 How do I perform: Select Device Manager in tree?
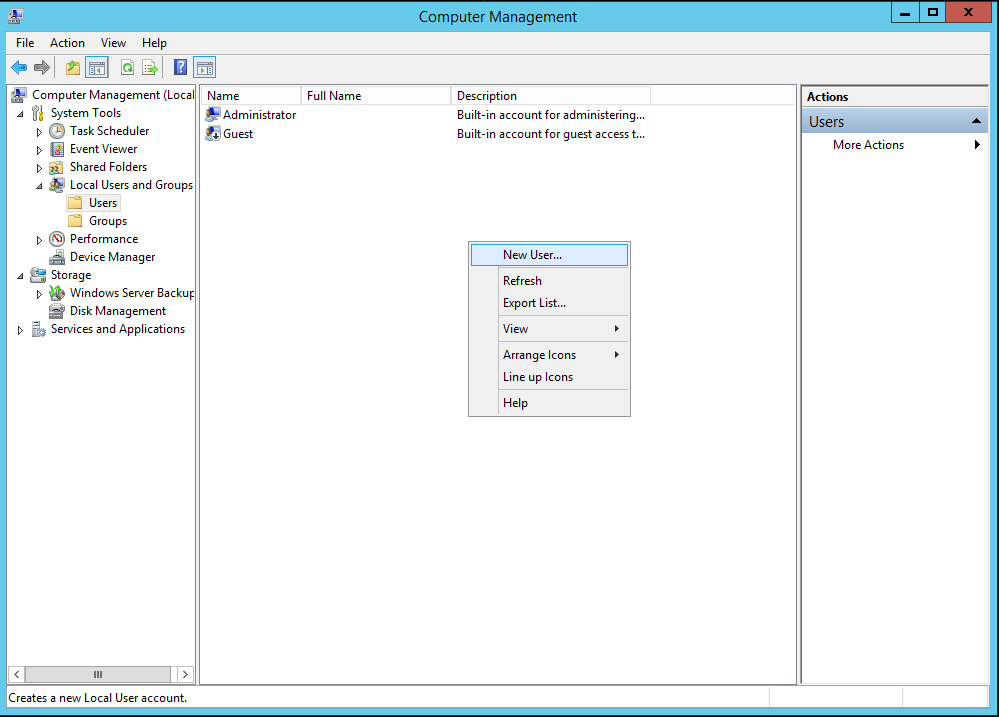tap(112, 257)
